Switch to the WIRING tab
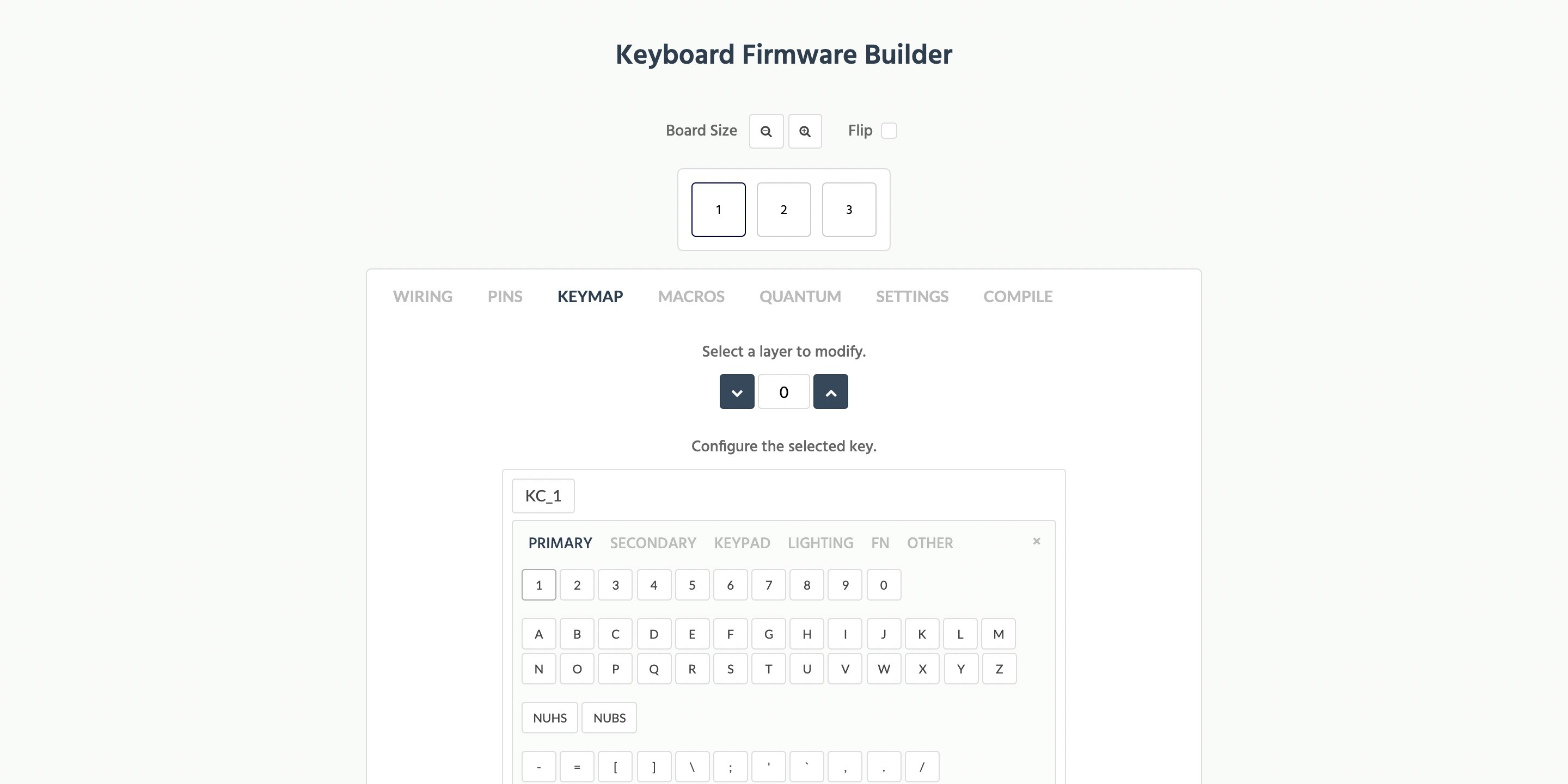The image size is (1568, 784). (x=422, y=296)
